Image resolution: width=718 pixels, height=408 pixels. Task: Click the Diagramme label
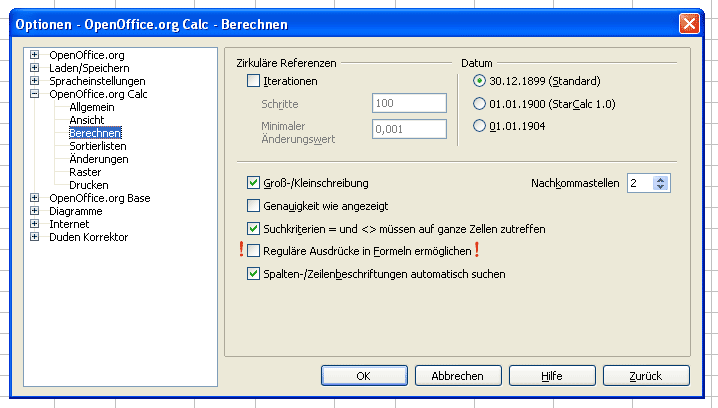(x=76, y=211)
